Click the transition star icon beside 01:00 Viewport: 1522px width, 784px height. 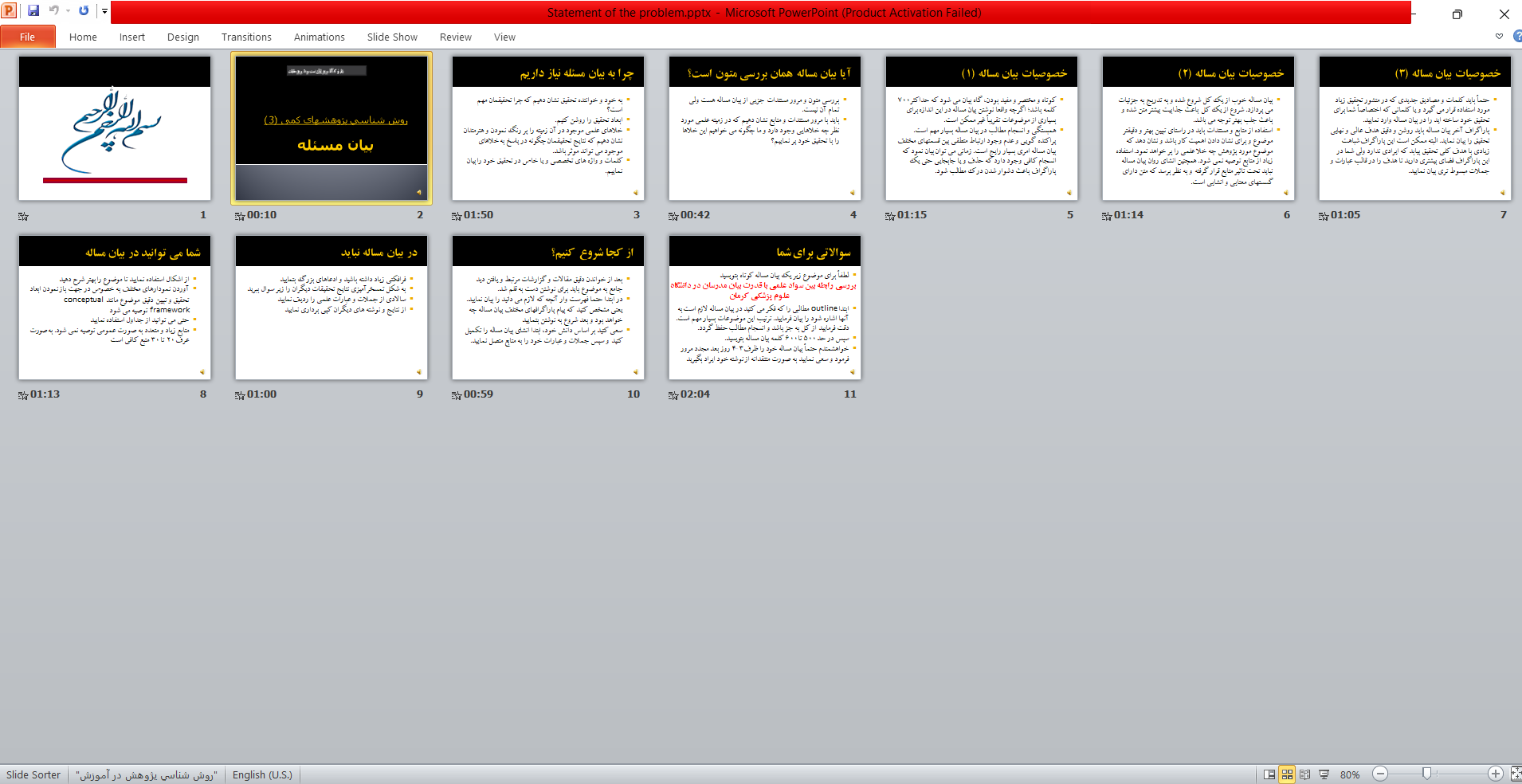click(x=240, y=395)
